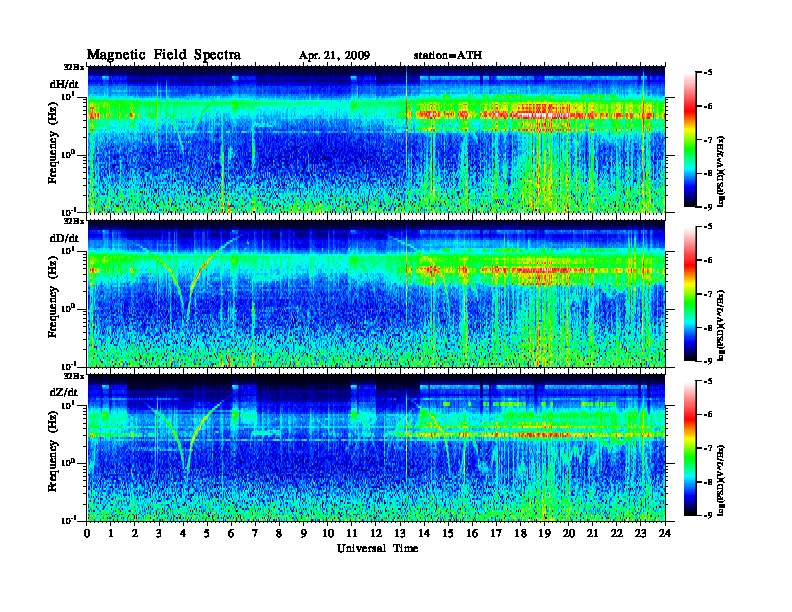
Task: Click the '32Hz' label atop the dZ/dt panel
Action: (74, 376)
